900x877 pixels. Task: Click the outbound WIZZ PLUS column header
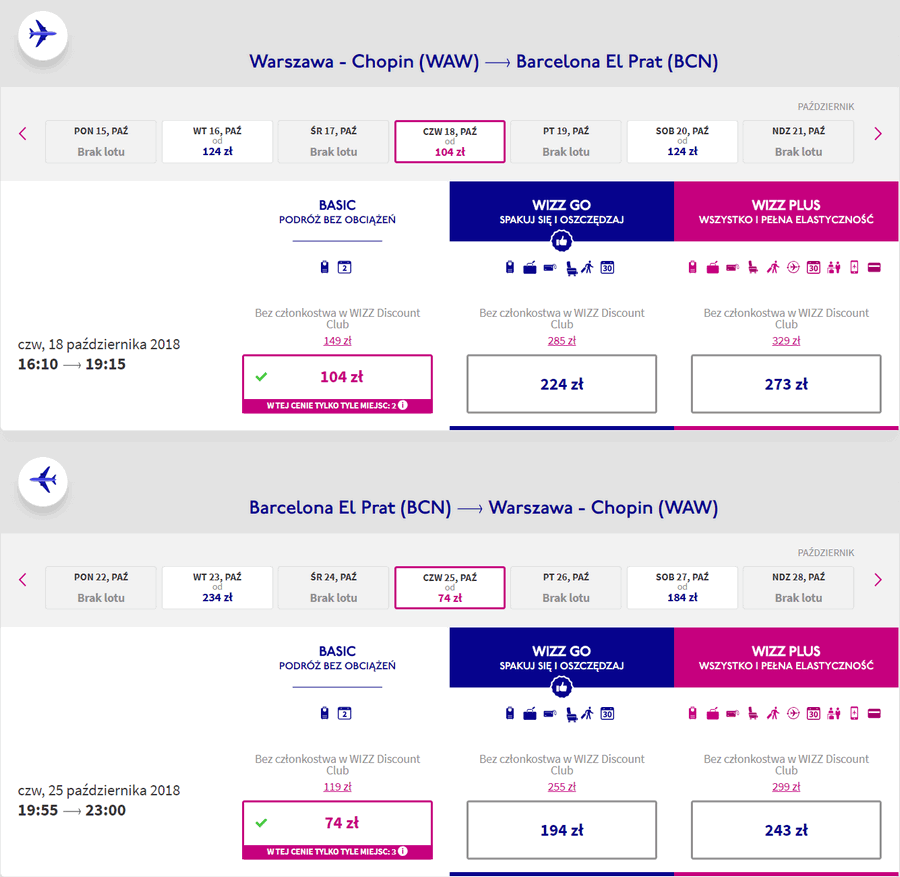[x=786, y=211]
